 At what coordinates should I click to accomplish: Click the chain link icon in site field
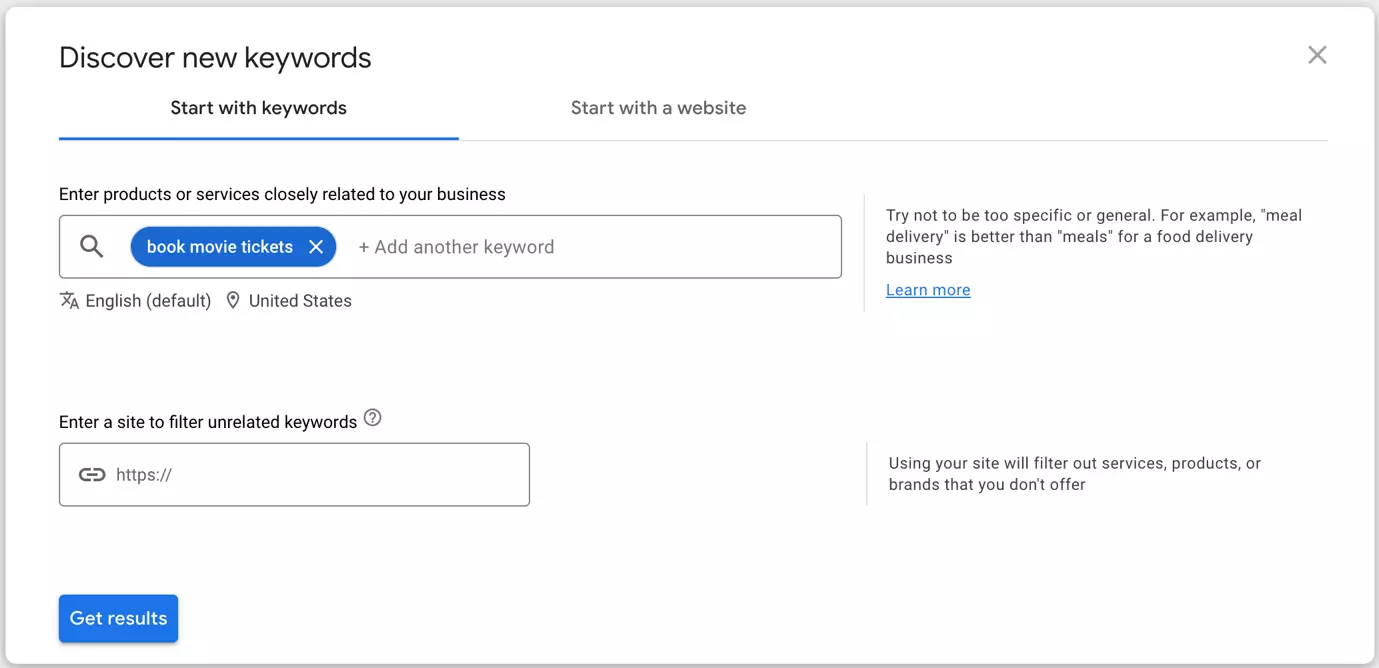pos(92,475)
